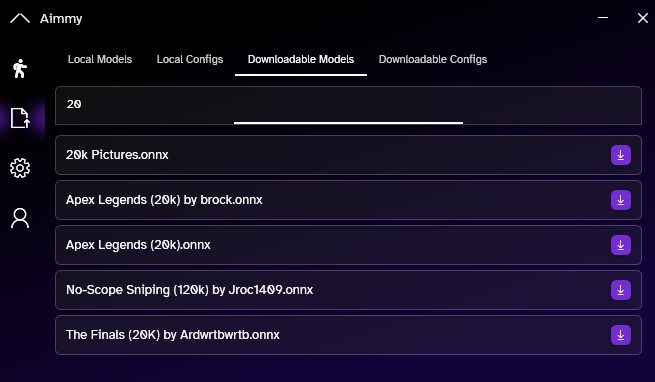
Task: Select the Downloadable Models tab
Action: tap(301, 59)
